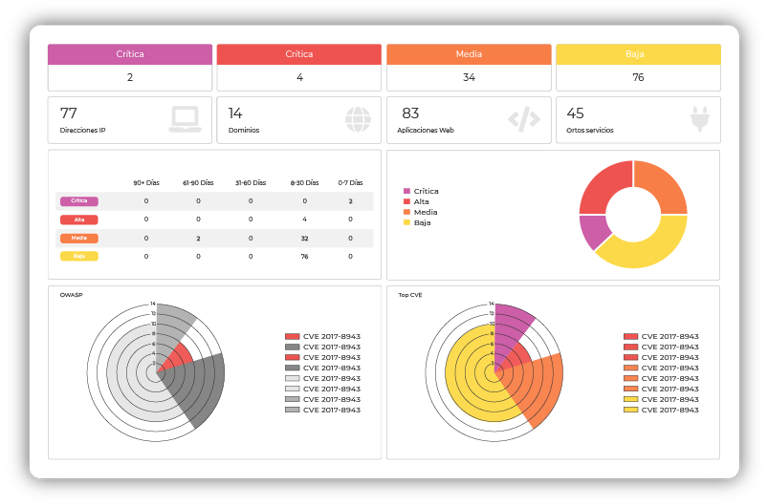Select the purple Crítica severity header

(130, 54)
